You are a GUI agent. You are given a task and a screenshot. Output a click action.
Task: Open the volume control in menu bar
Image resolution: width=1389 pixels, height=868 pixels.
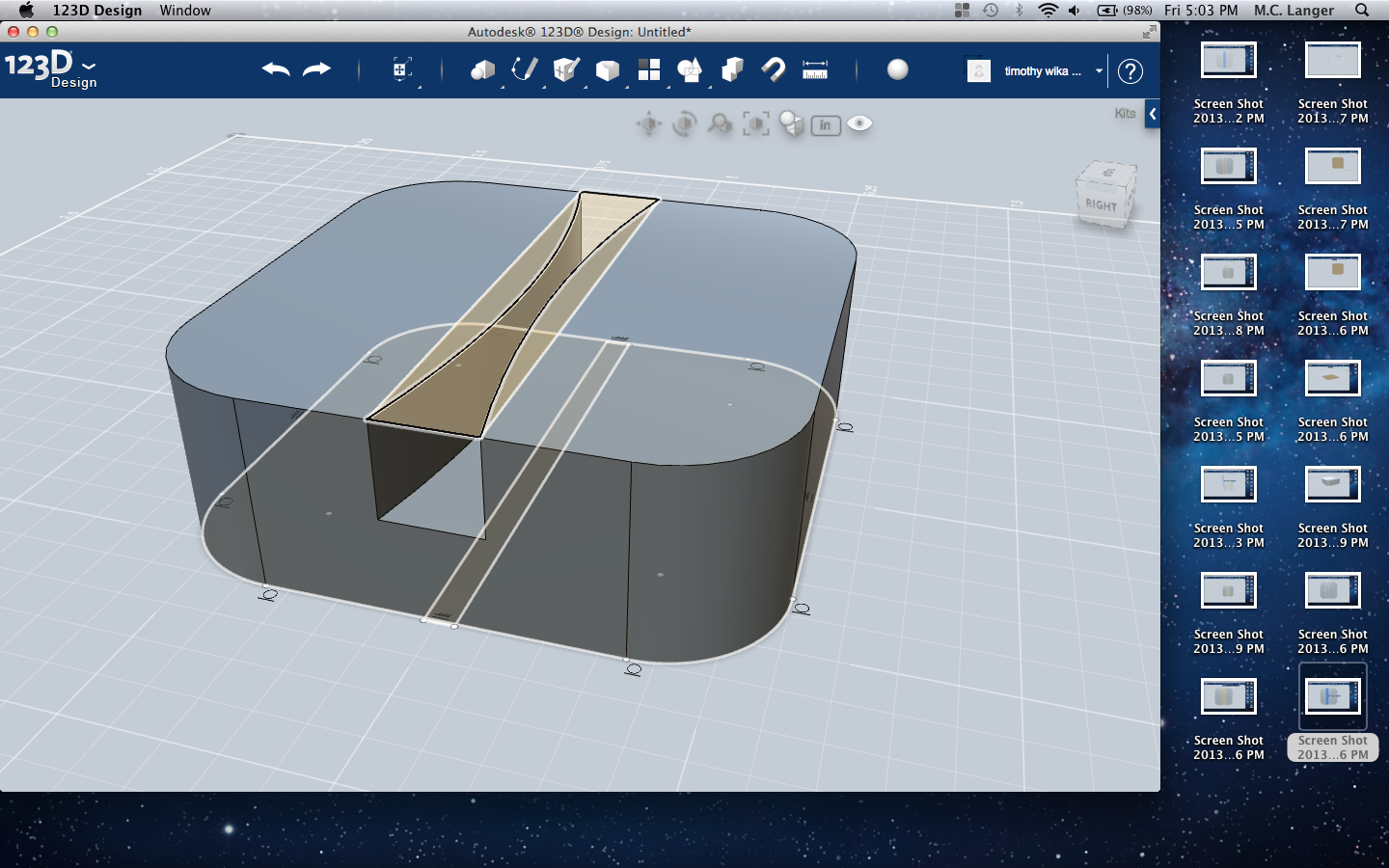(x=1075, y=10)
